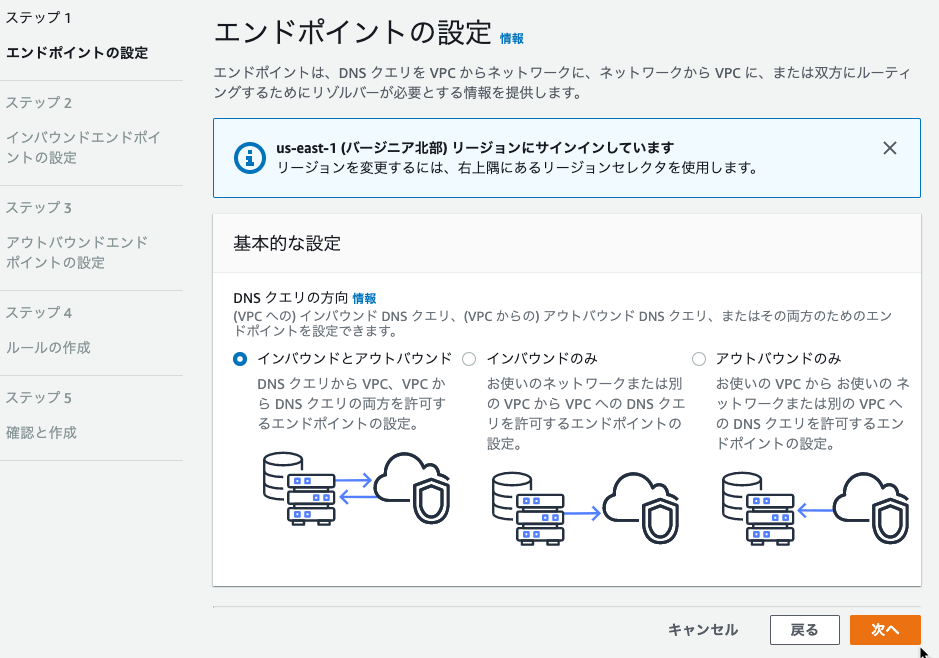The height and width of the screenshot is (658, 939).
Task: Click the server stack icon under インバウンドのみ
Action: (528, 509)
